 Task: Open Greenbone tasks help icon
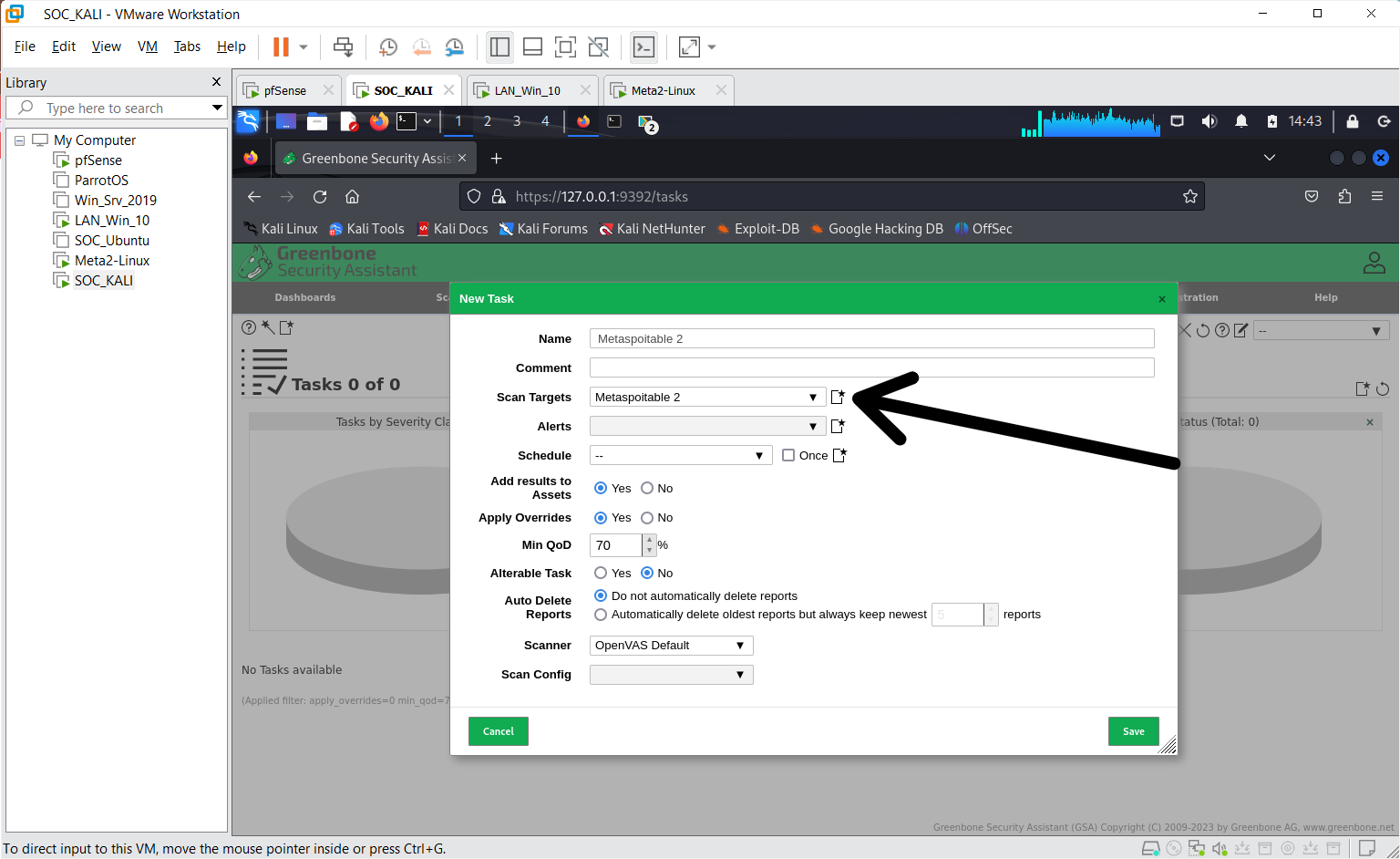coord(249,327)
